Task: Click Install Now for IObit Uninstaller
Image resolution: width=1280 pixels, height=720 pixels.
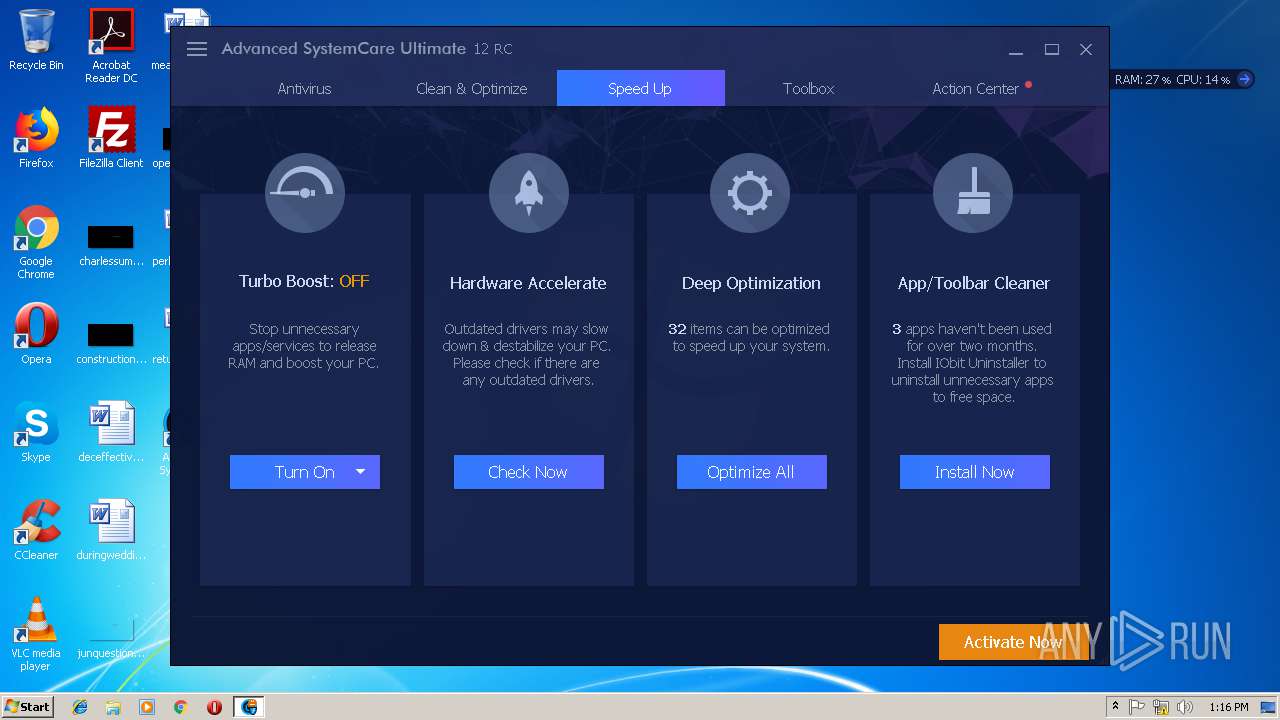Action: 974,472
